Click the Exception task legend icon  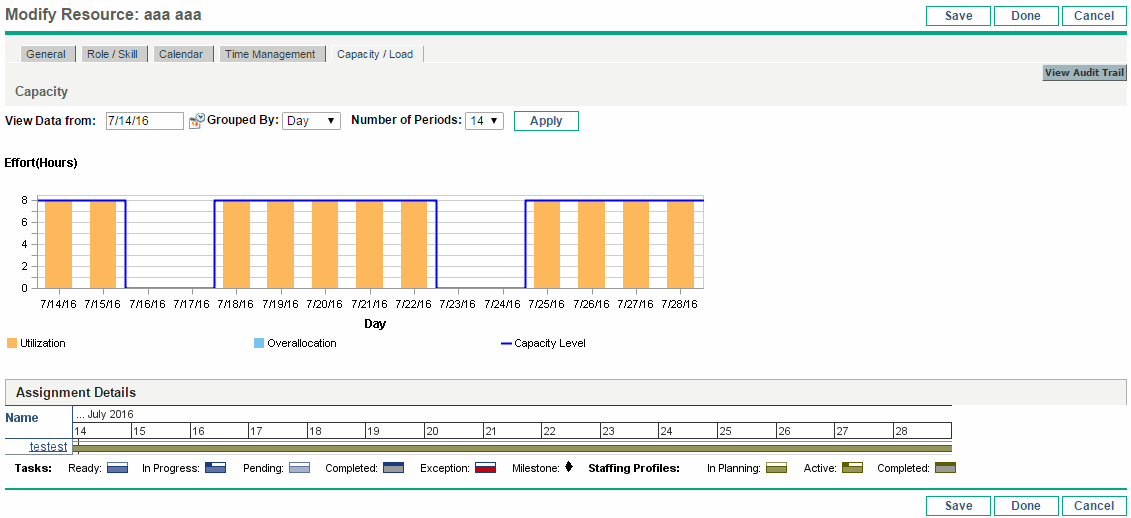click(486, 468)
